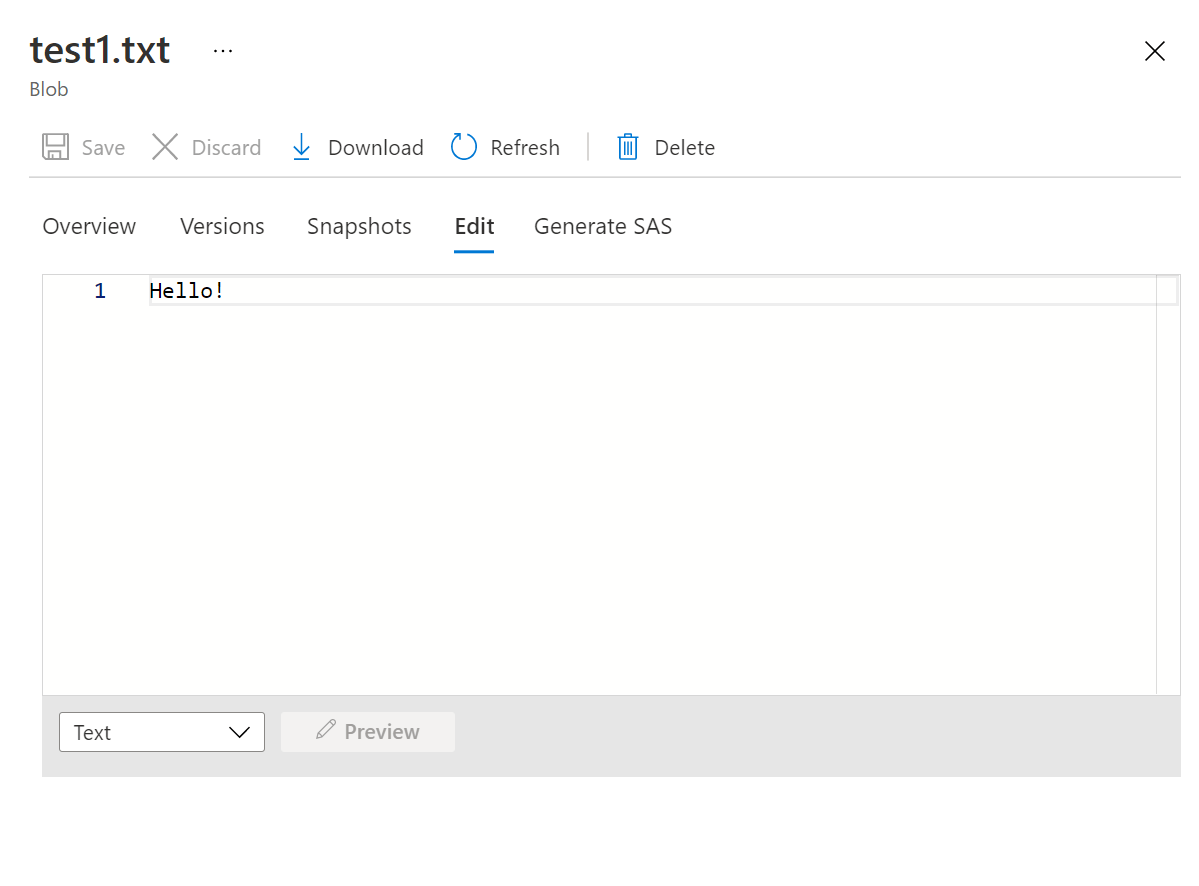Click the Preview pencil icon
This screenshot has width=1199, height=886.
326,729
